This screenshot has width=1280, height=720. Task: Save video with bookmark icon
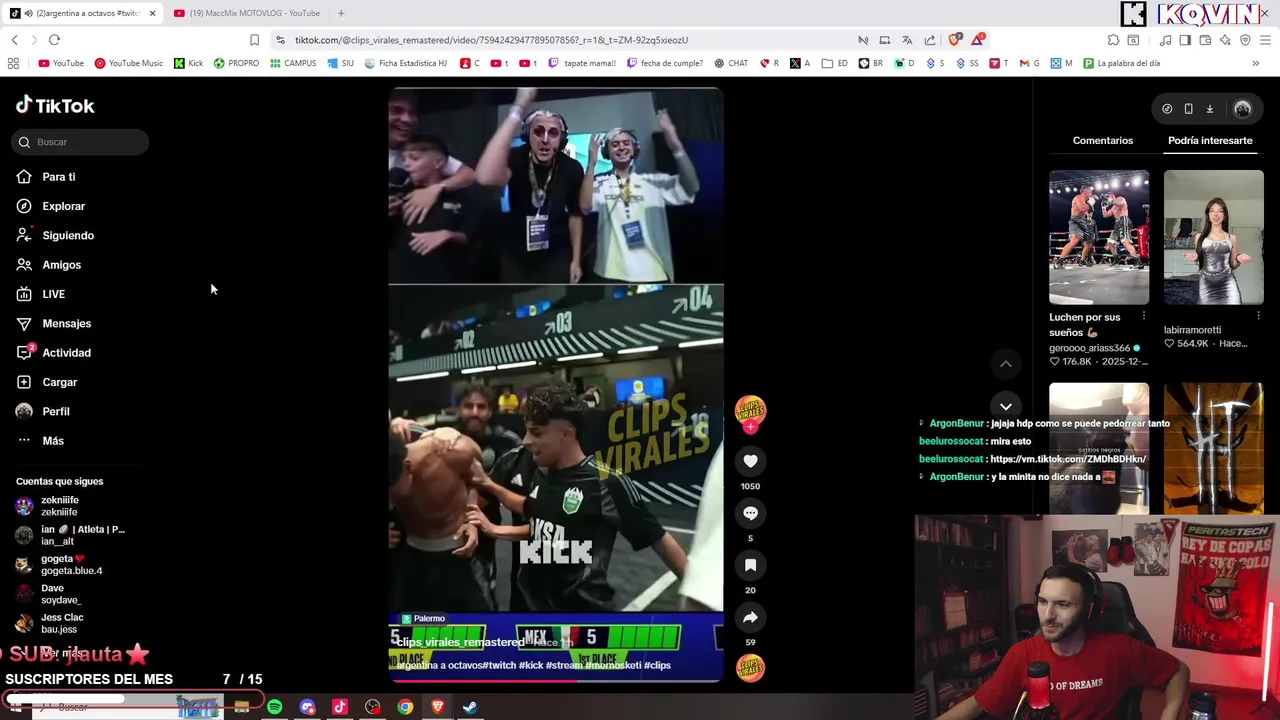tap(750, 565)
